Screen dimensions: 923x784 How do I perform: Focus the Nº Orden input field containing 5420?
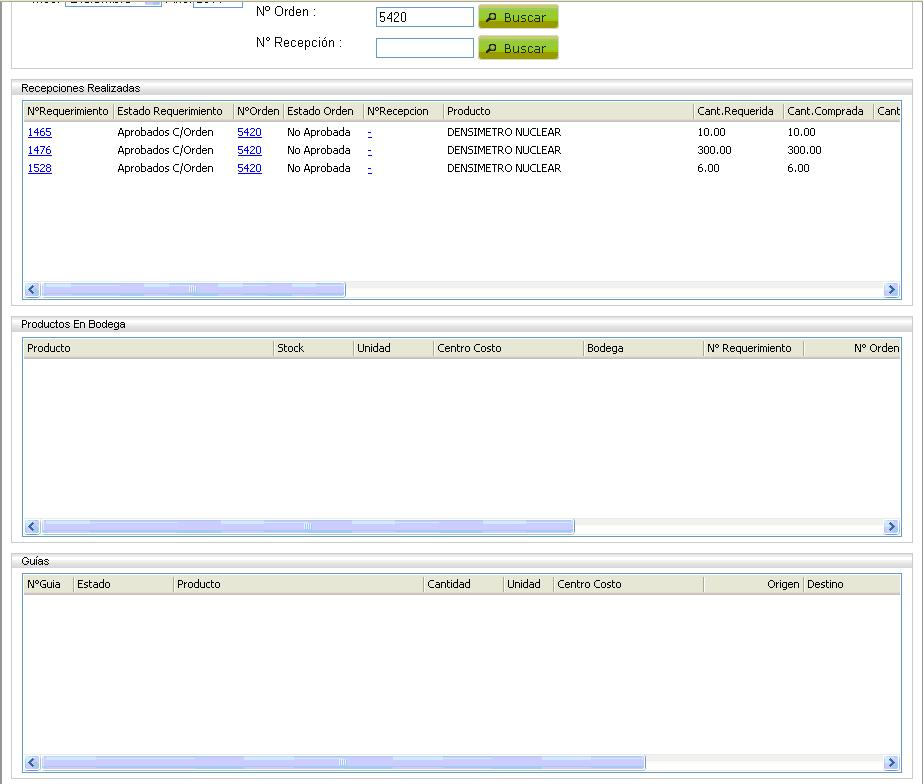424,17
